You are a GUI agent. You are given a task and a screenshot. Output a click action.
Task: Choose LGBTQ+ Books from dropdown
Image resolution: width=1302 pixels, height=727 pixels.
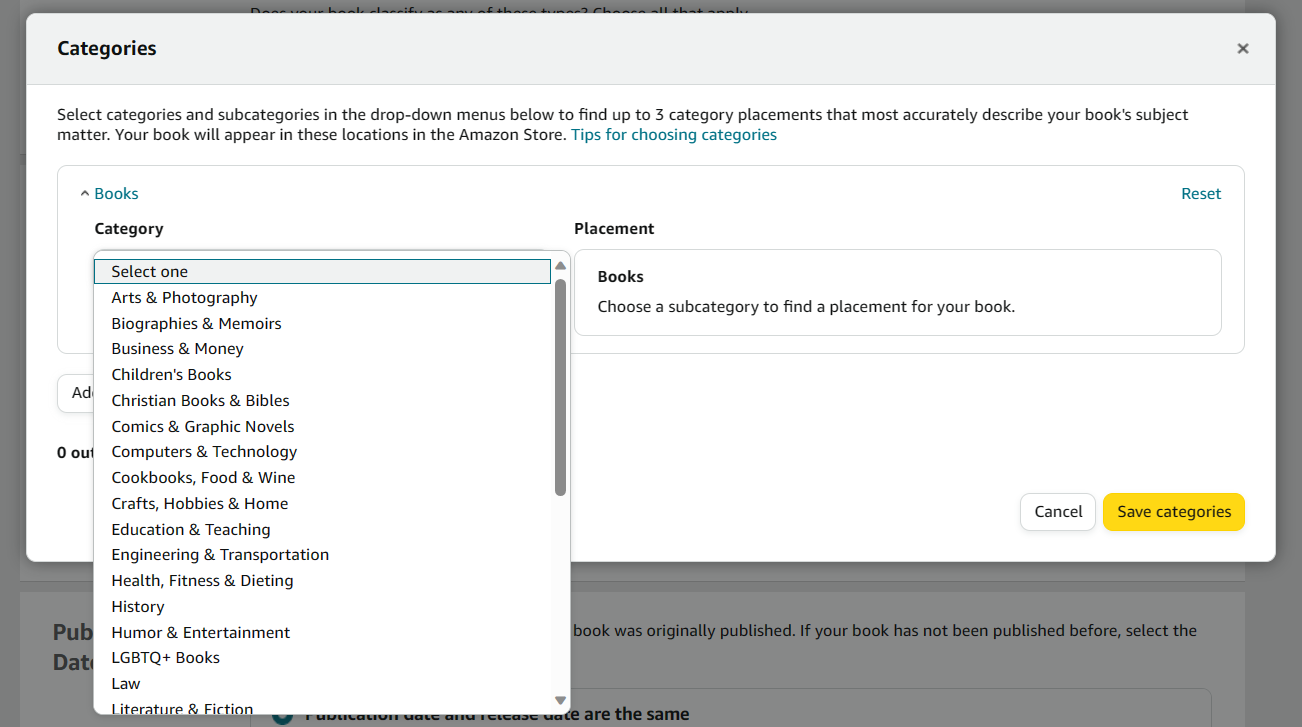[x=165, y=658]
